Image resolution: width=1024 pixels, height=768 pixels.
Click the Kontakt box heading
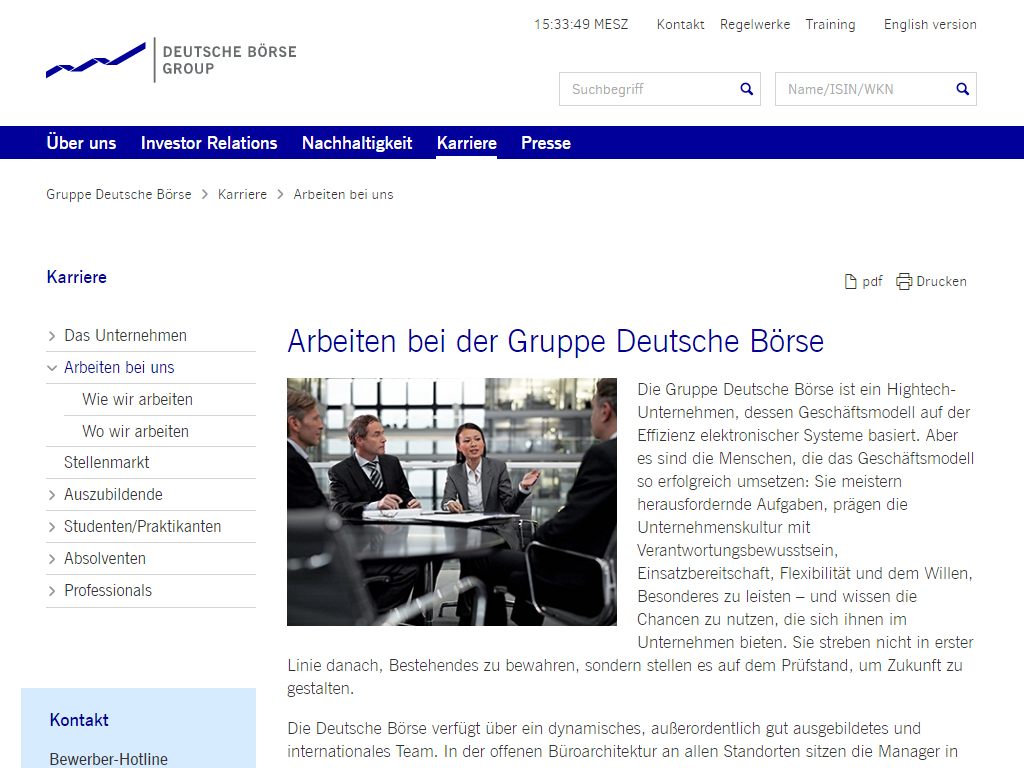click(x=79, y=720)
